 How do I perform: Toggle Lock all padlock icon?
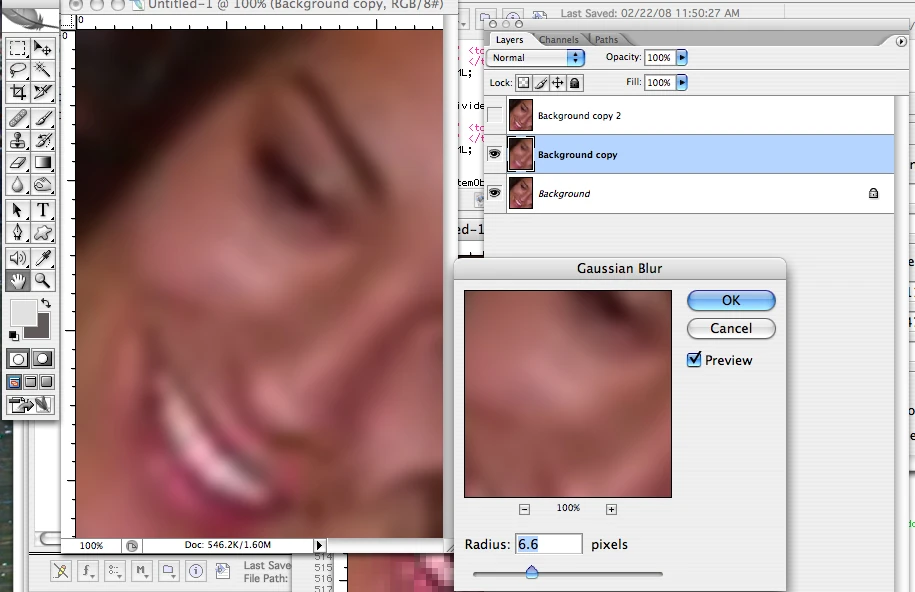coord(574,83)
